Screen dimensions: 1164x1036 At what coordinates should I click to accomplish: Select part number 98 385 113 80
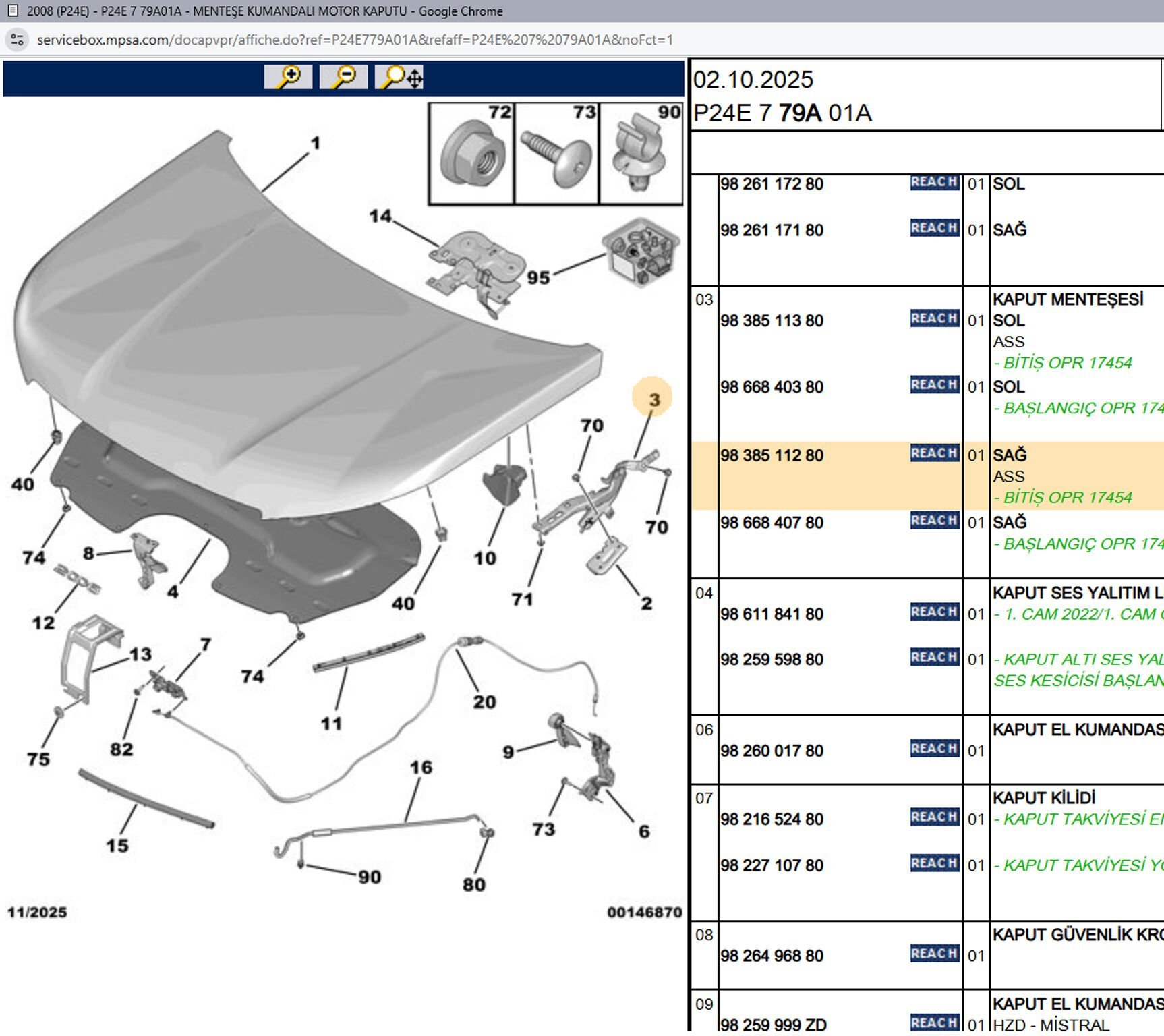pyautogui.click(x=772, y=320)
